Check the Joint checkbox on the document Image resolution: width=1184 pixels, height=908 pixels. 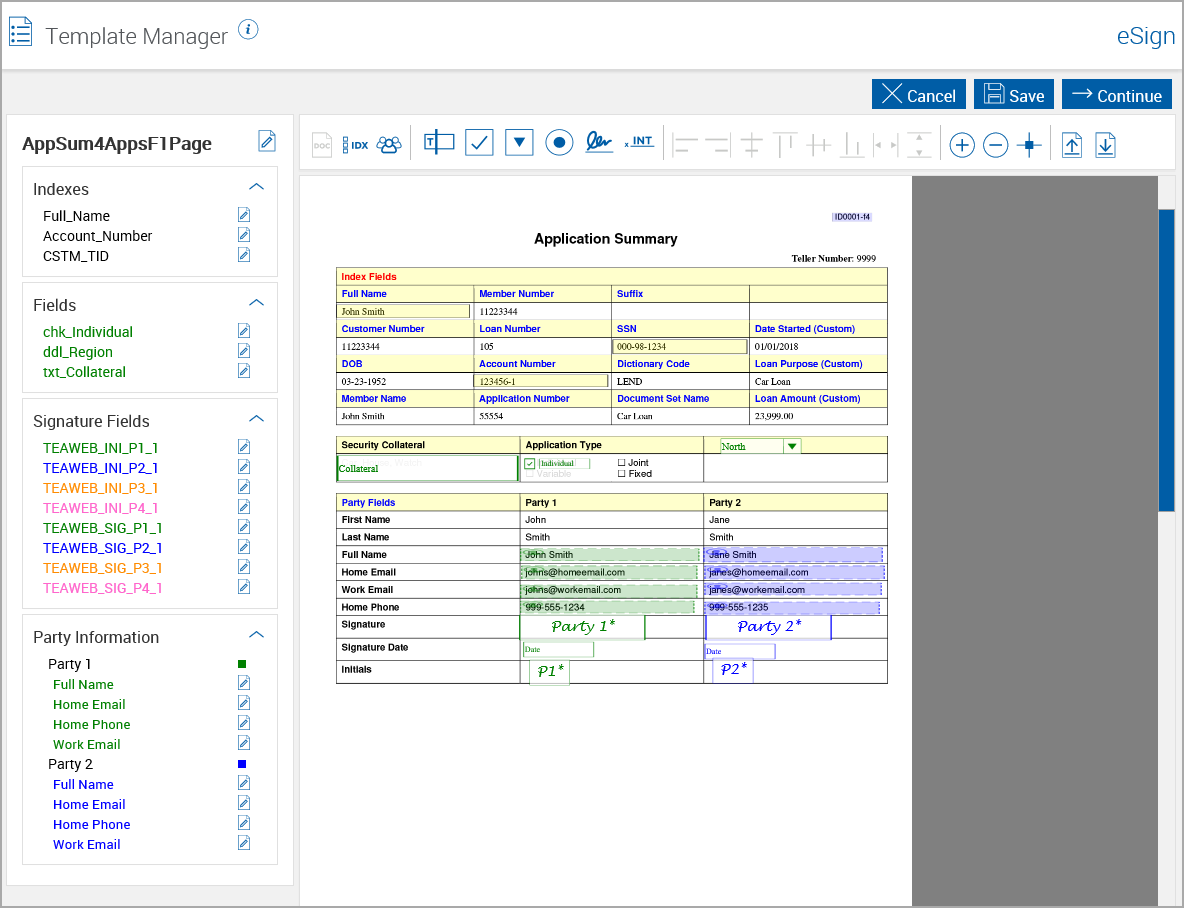(x=621, y=462)
